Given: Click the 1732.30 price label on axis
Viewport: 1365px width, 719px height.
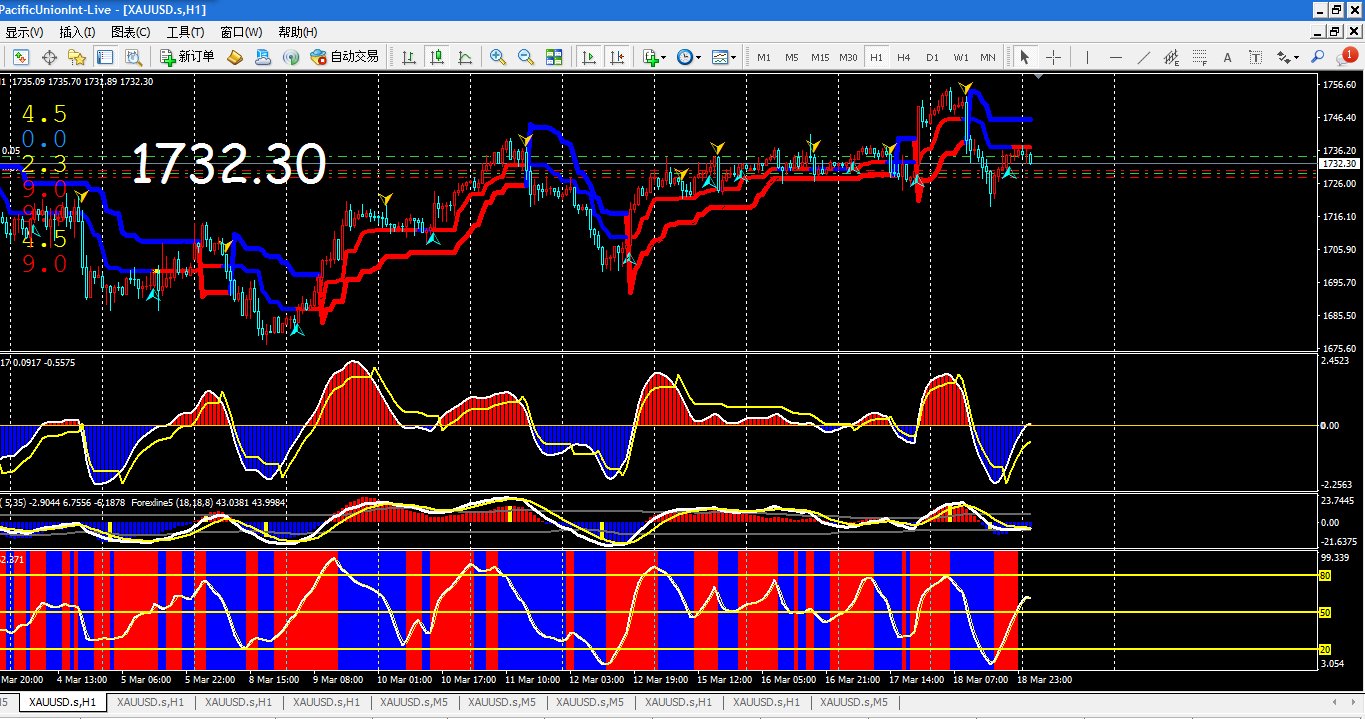Looking at the screenshot, I should pos(1338,164).
